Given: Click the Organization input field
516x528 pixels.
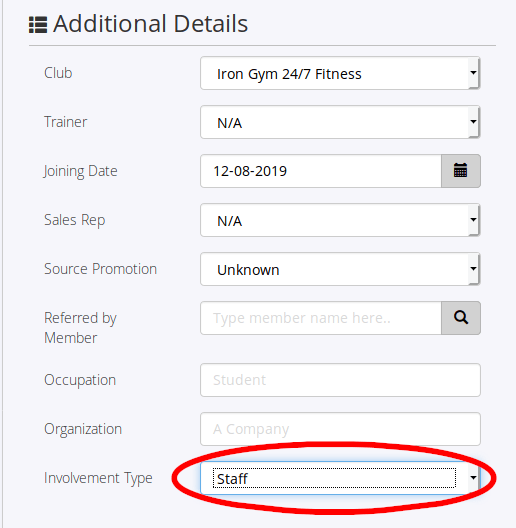Looking at the screenshot, I should click(x=340, y=429).
